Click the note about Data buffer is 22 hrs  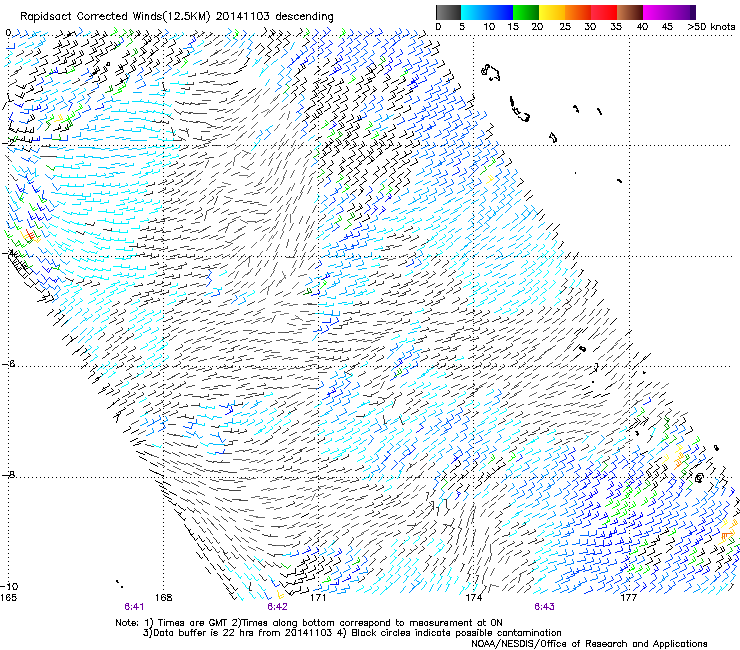coord(352,633)
